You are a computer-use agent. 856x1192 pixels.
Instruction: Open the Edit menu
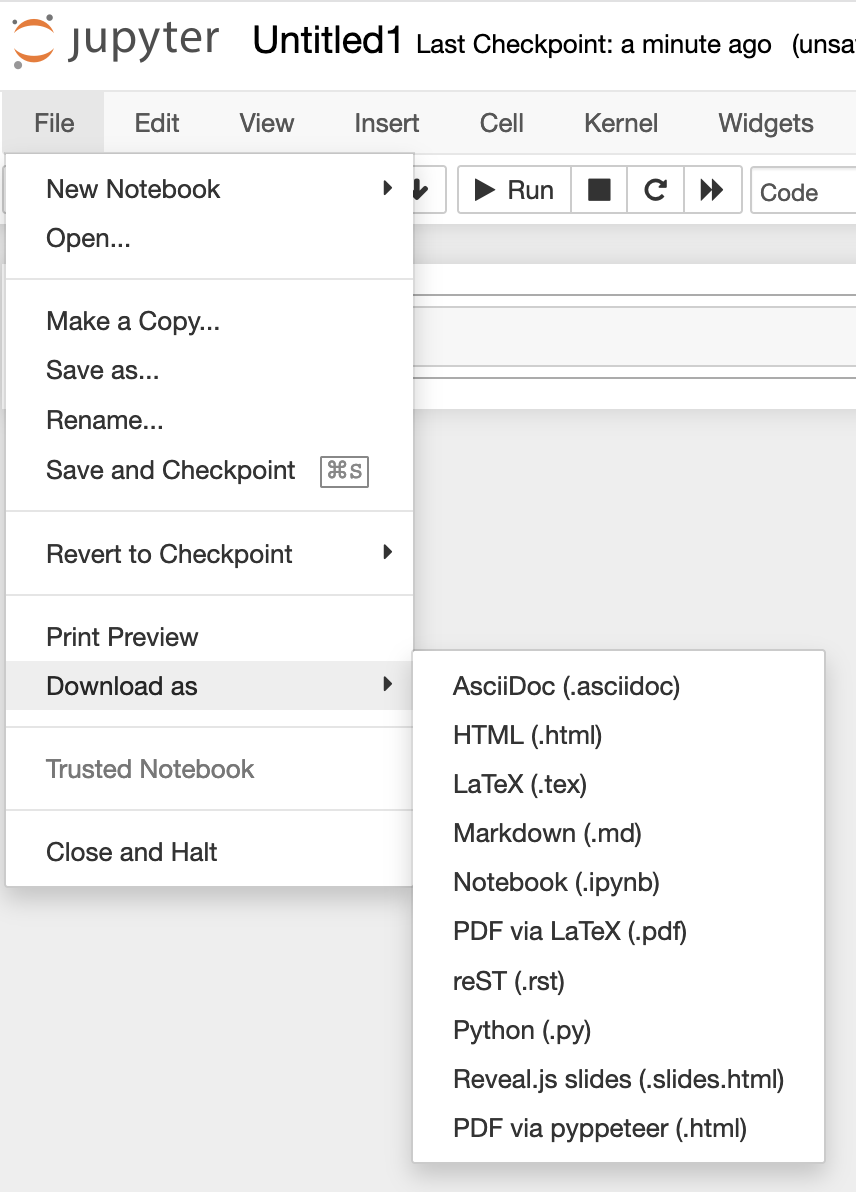157,122
